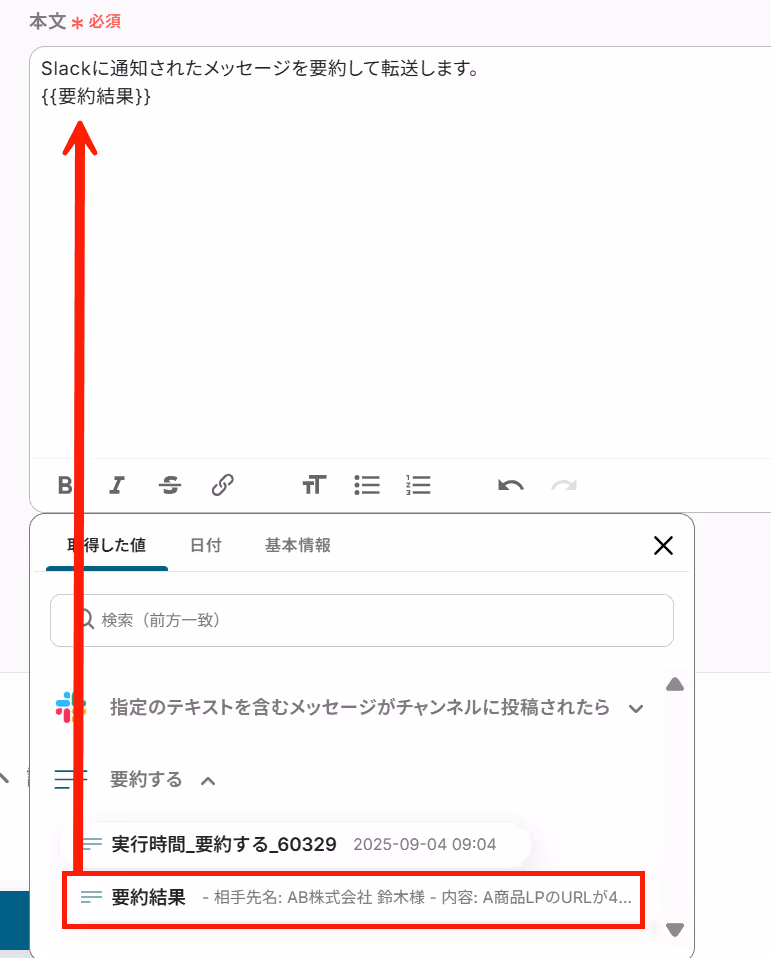Viewport: 771px width, 958px height.
Task: Toggle bold formatting in the editor toolbar
Action: point(65,485)
